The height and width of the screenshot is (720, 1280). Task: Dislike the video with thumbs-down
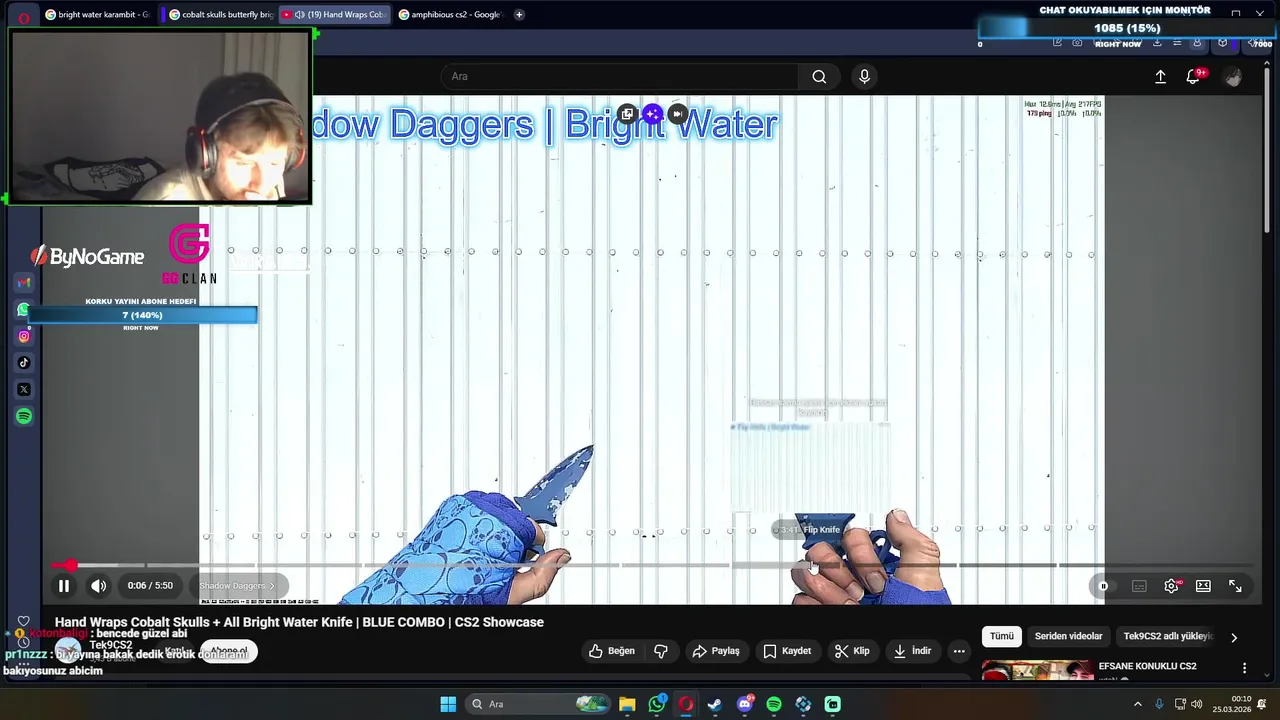pos(661,651)
